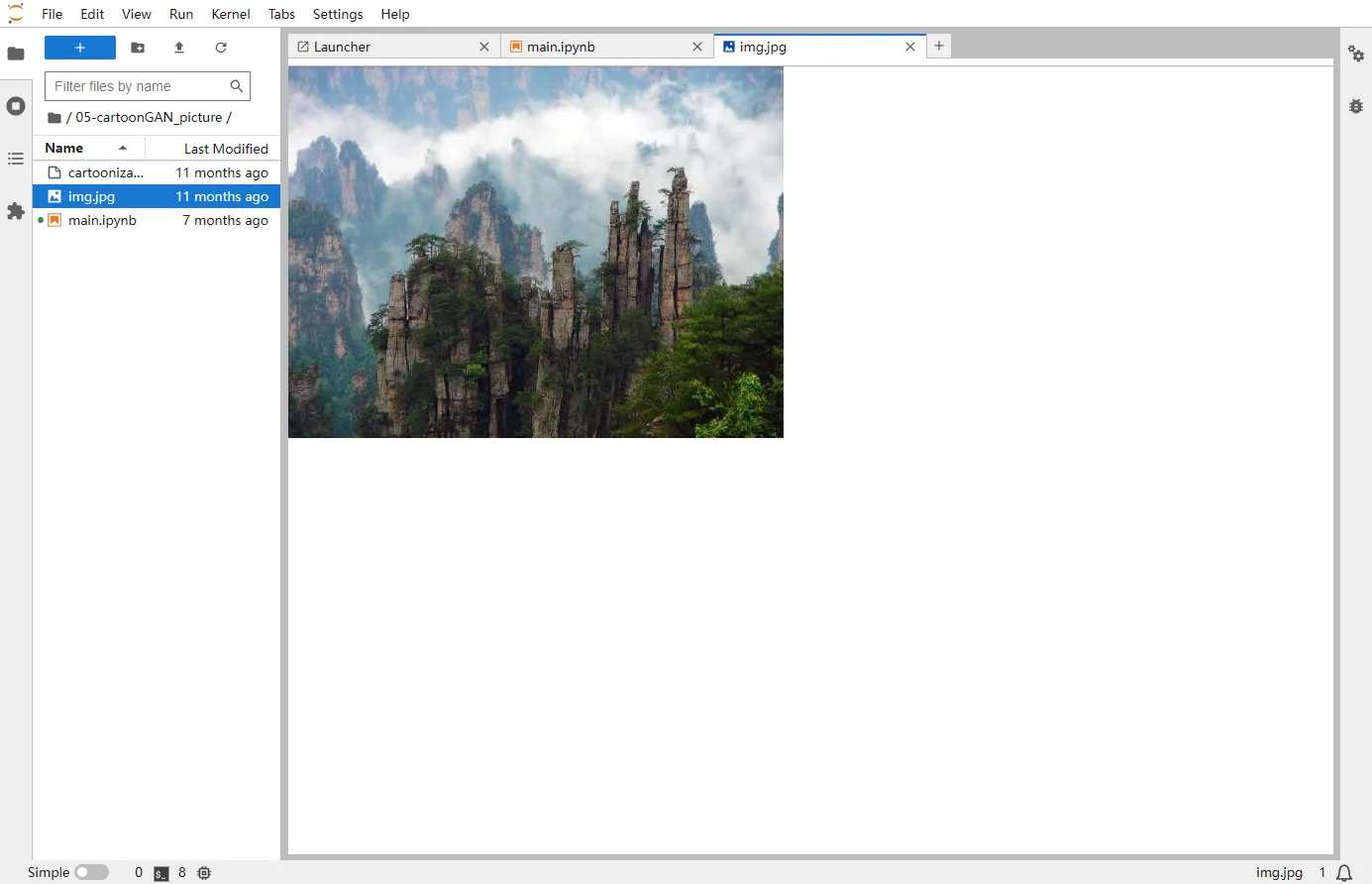Add a new launcher tab with plus
This screenshot has width=1372, height=884.
[939, 46]
